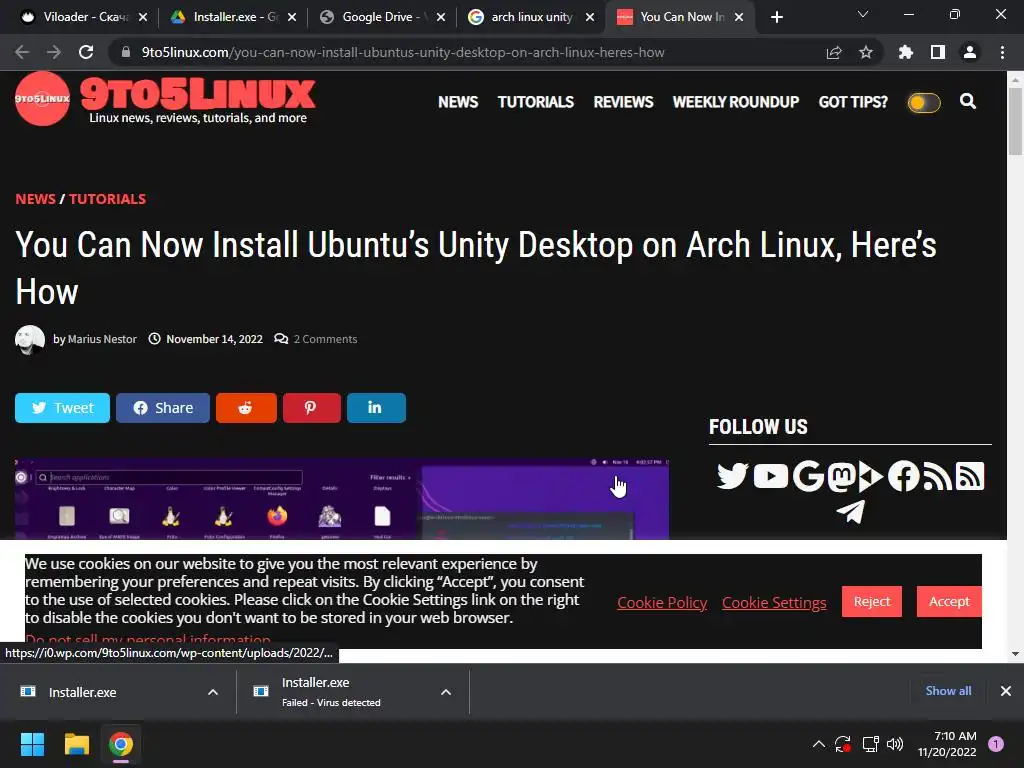Open the tab search dropdown arrow
Viewport: 1024px width, 768px height.
[x=863, y=14]
